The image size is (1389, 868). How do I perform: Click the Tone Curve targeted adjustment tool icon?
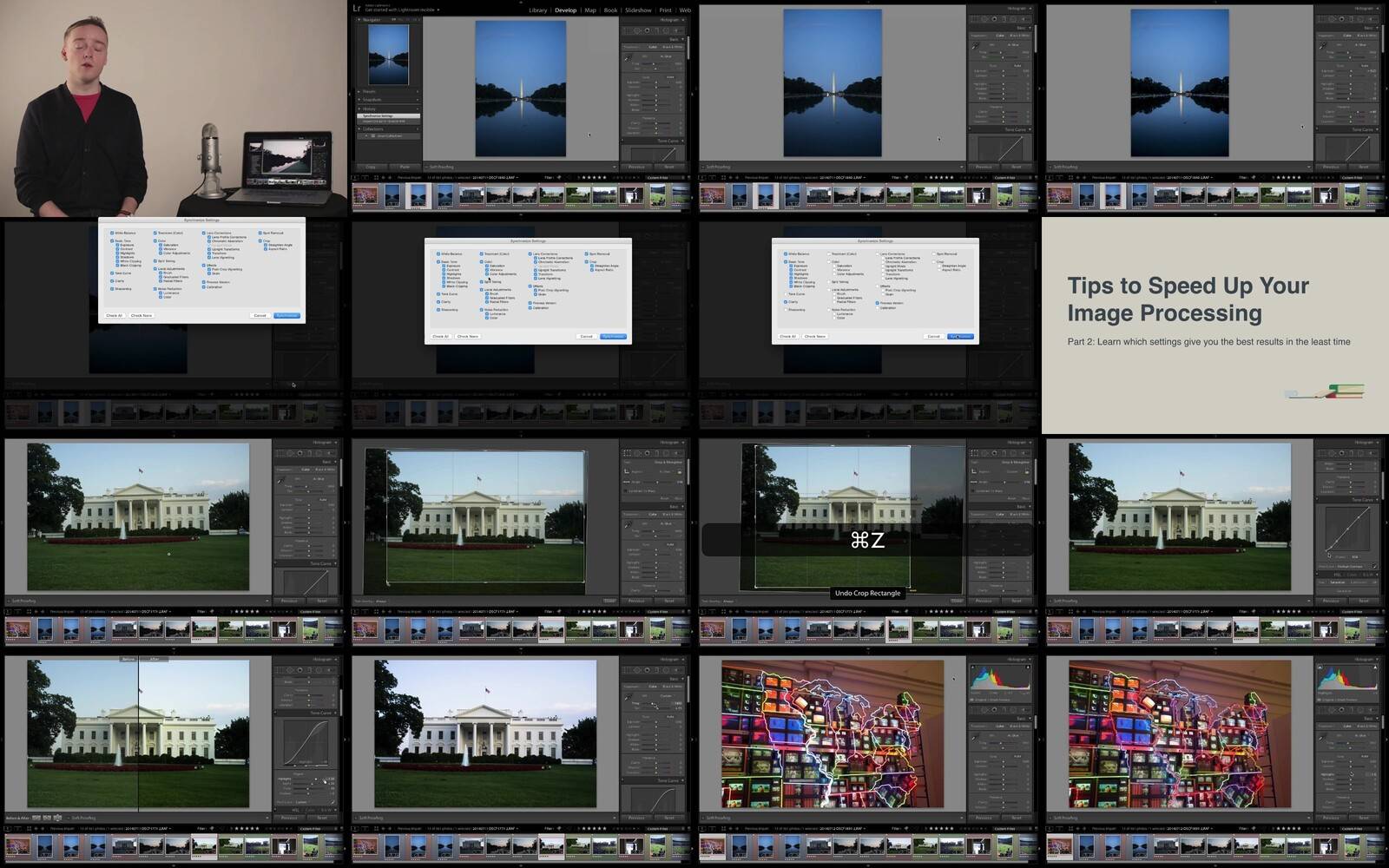tap(1328, 554)
